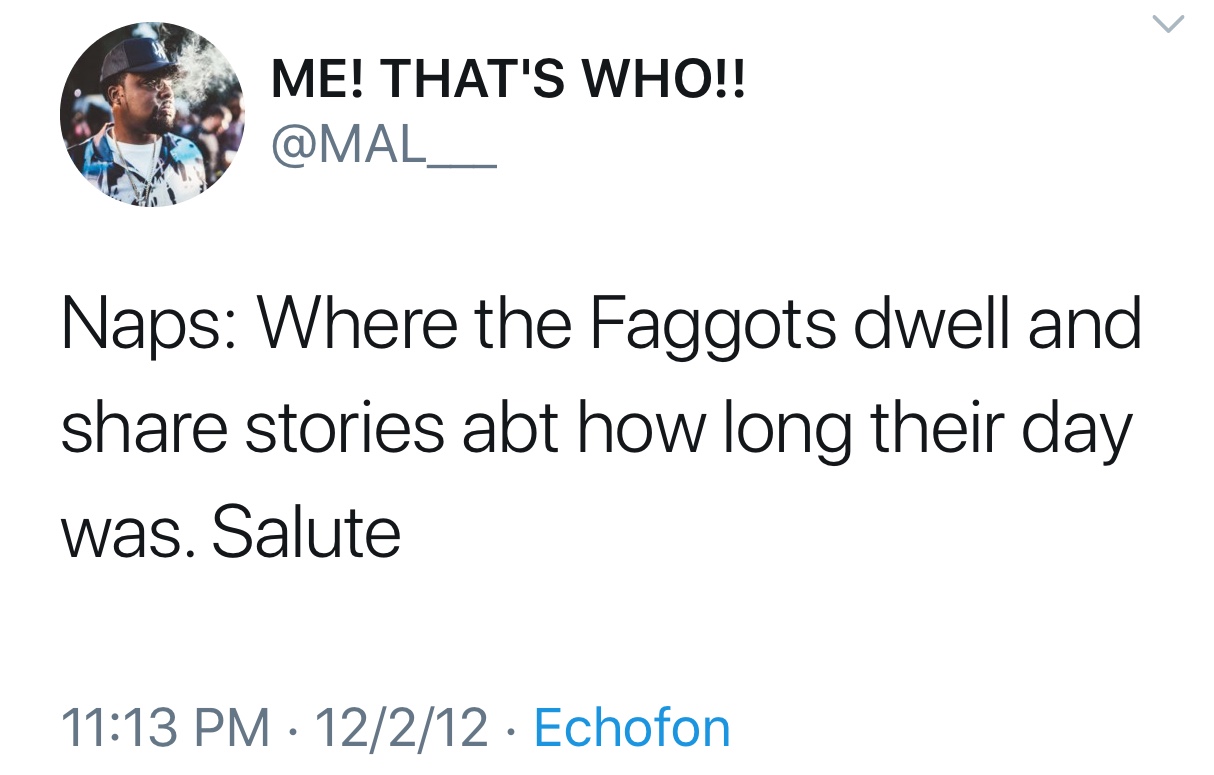This screenshot has height=775, width=1214.
Task: Select the word Salute in the tweet
Action: point(306,532)
